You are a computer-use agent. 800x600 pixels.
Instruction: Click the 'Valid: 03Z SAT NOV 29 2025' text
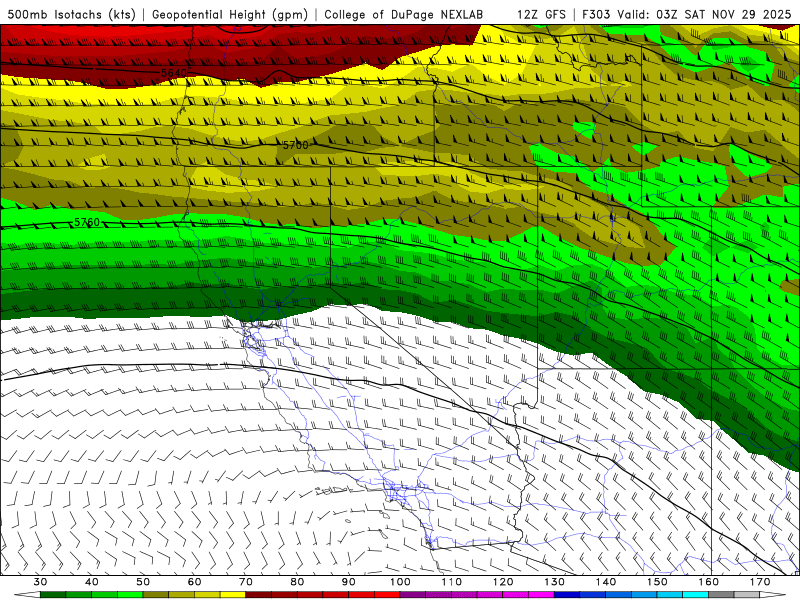(704, 14)
